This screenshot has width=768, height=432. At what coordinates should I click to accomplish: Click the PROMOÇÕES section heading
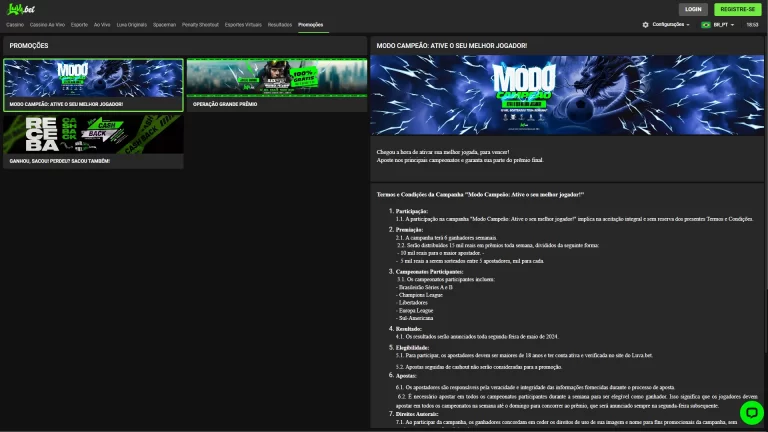[x=28, y=46]
